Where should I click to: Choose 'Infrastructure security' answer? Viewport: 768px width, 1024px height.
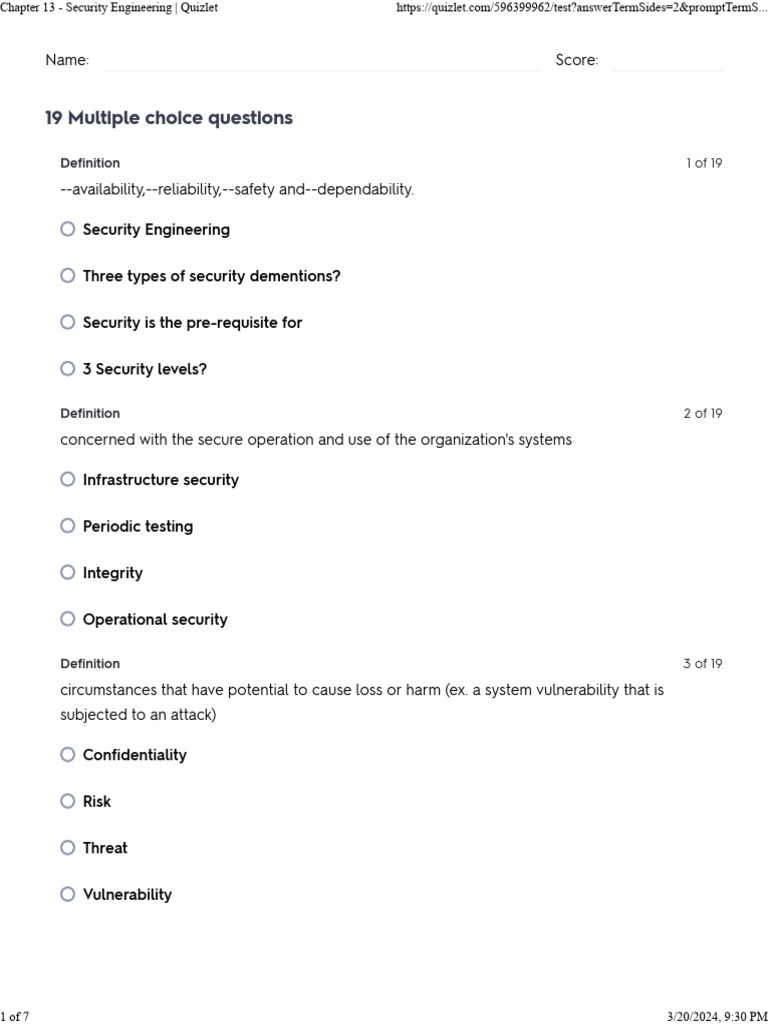pos(68,479)
